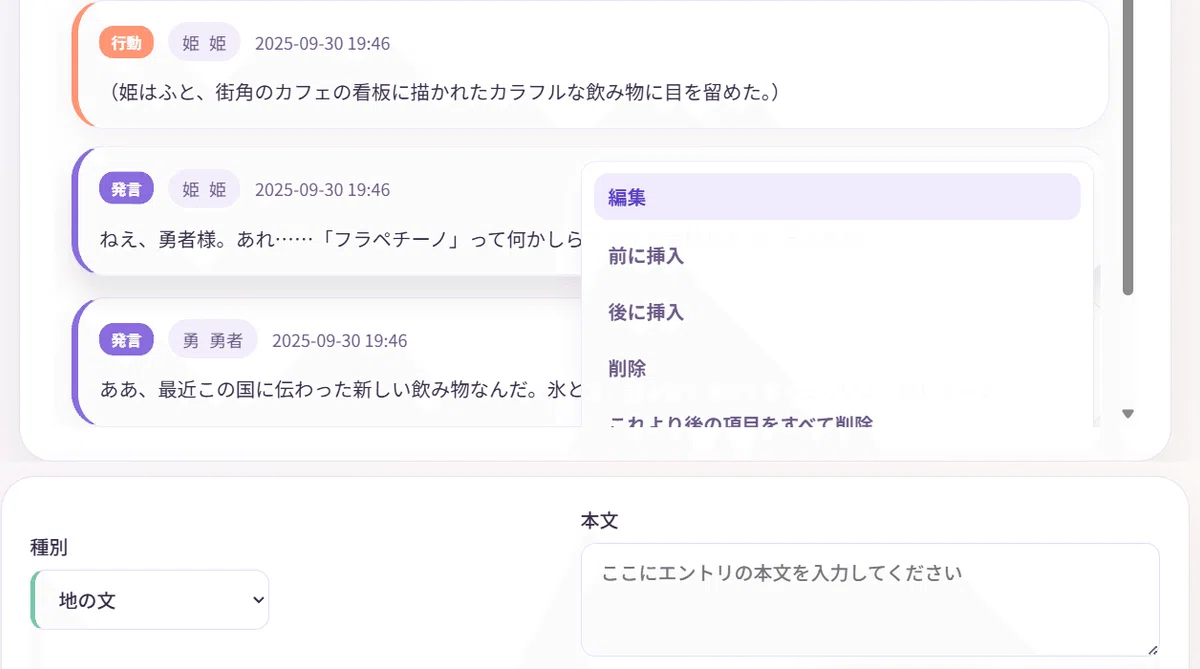The image size is (1200, 669).
Task: Click the 姫 avatar chip in フラペチーノ message
Action: pyautogui.click(x=204, y=189)
